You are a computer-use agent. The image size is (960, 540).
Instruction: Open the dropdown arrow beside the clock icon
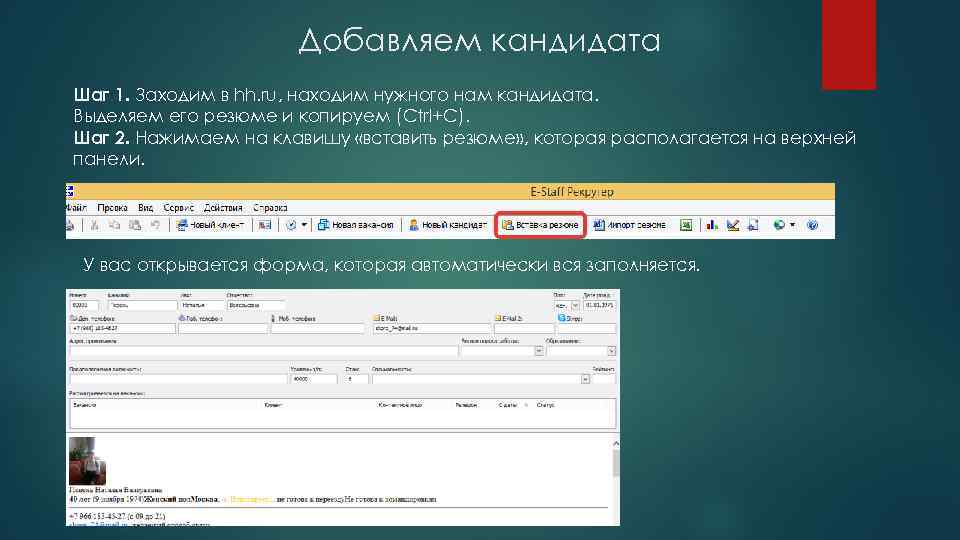(304, 225)
